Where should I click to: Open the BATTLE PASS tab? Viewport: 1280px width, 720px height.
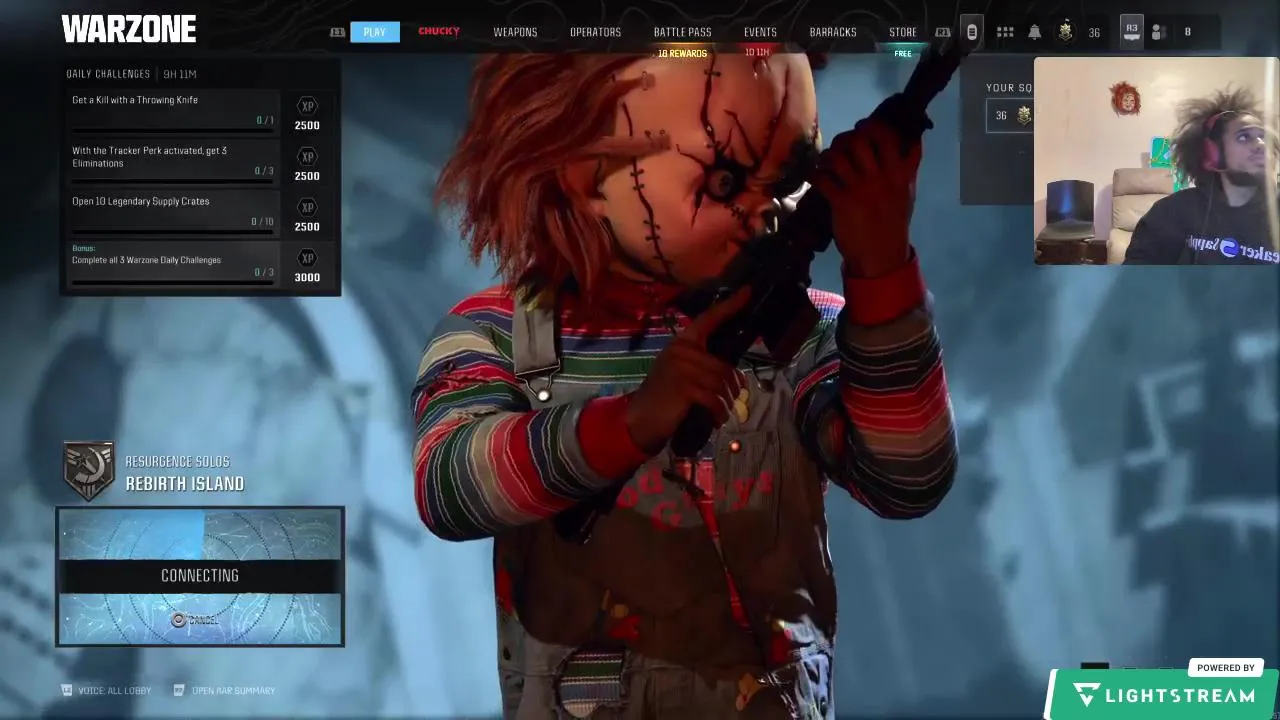[x=682, y=32]
